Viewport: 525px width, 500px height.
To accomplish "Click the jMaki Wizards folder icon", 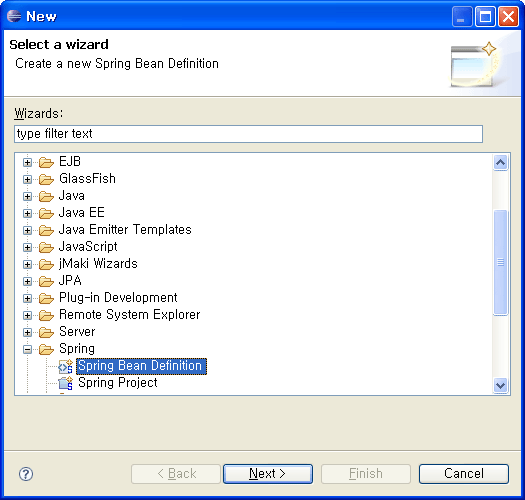I will (46, 264).
